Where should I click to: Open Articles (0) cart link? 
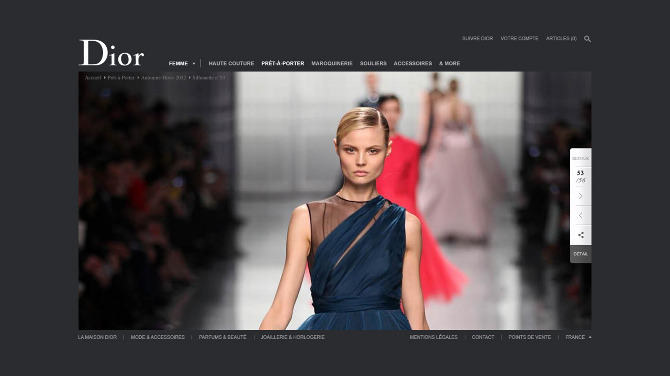tap(561, 38)
